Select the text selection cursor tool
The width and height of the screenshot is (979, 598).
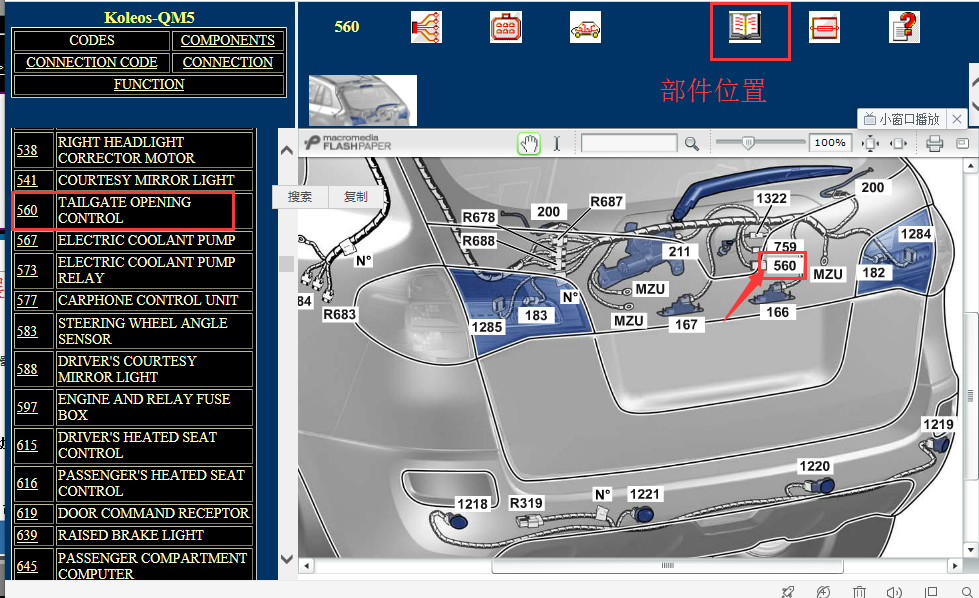[x=556, y=144]
